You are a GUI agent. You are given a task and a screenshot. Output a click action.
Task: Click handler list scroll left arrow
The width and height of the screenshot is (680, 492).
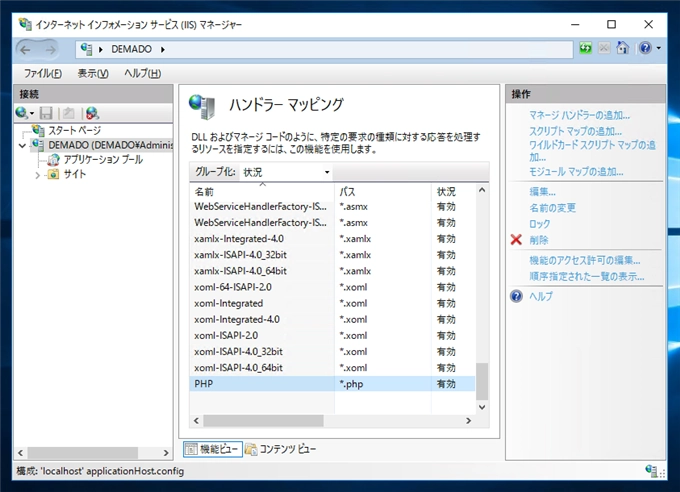196,421
